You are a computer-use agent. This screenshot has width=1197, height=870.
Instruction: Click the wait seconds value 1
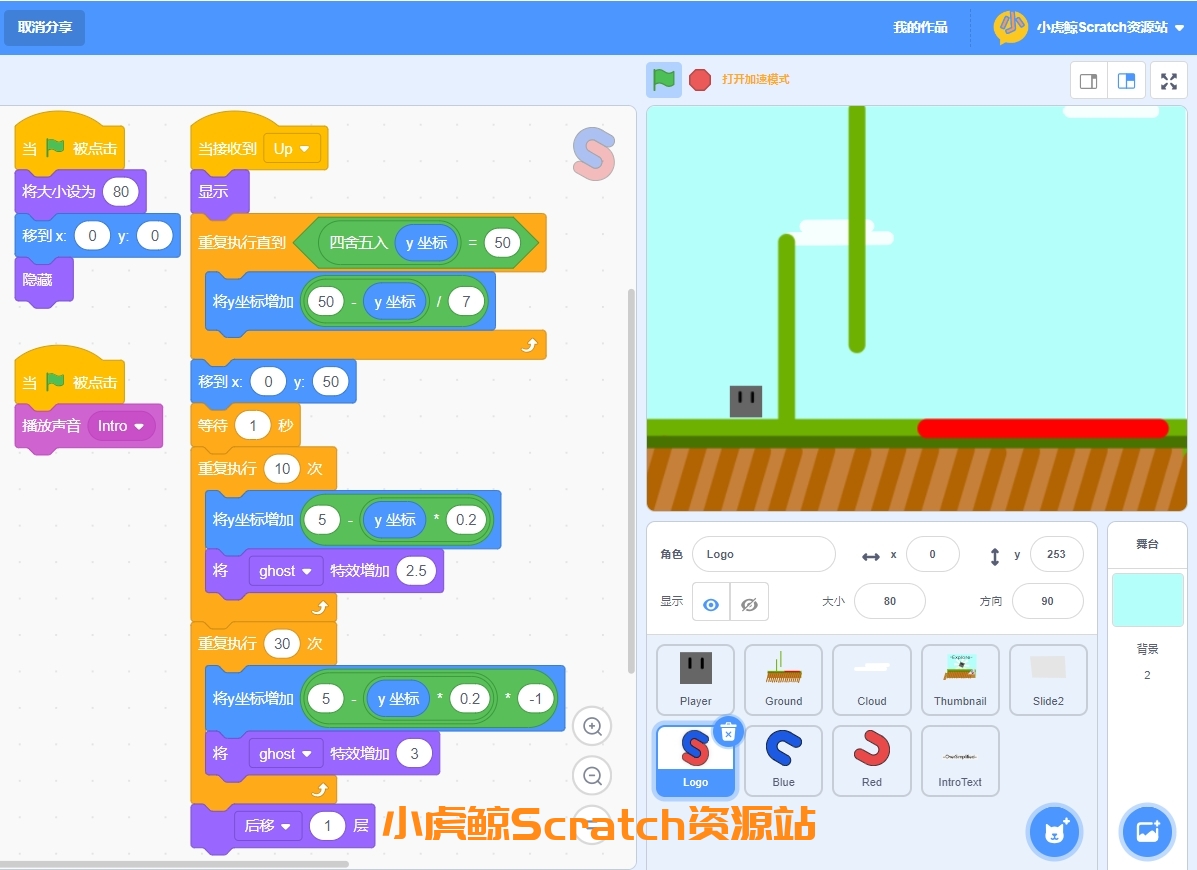253,426
